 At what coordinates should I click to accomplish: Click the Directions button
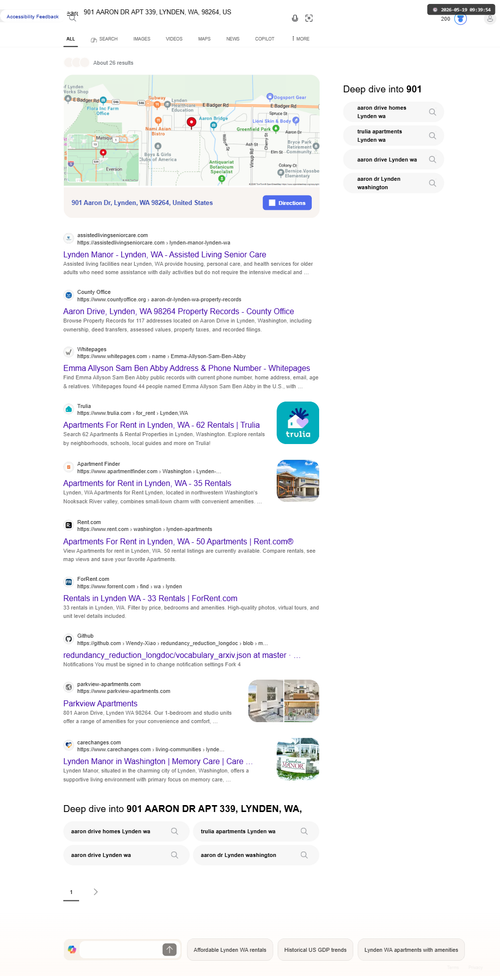287,203
